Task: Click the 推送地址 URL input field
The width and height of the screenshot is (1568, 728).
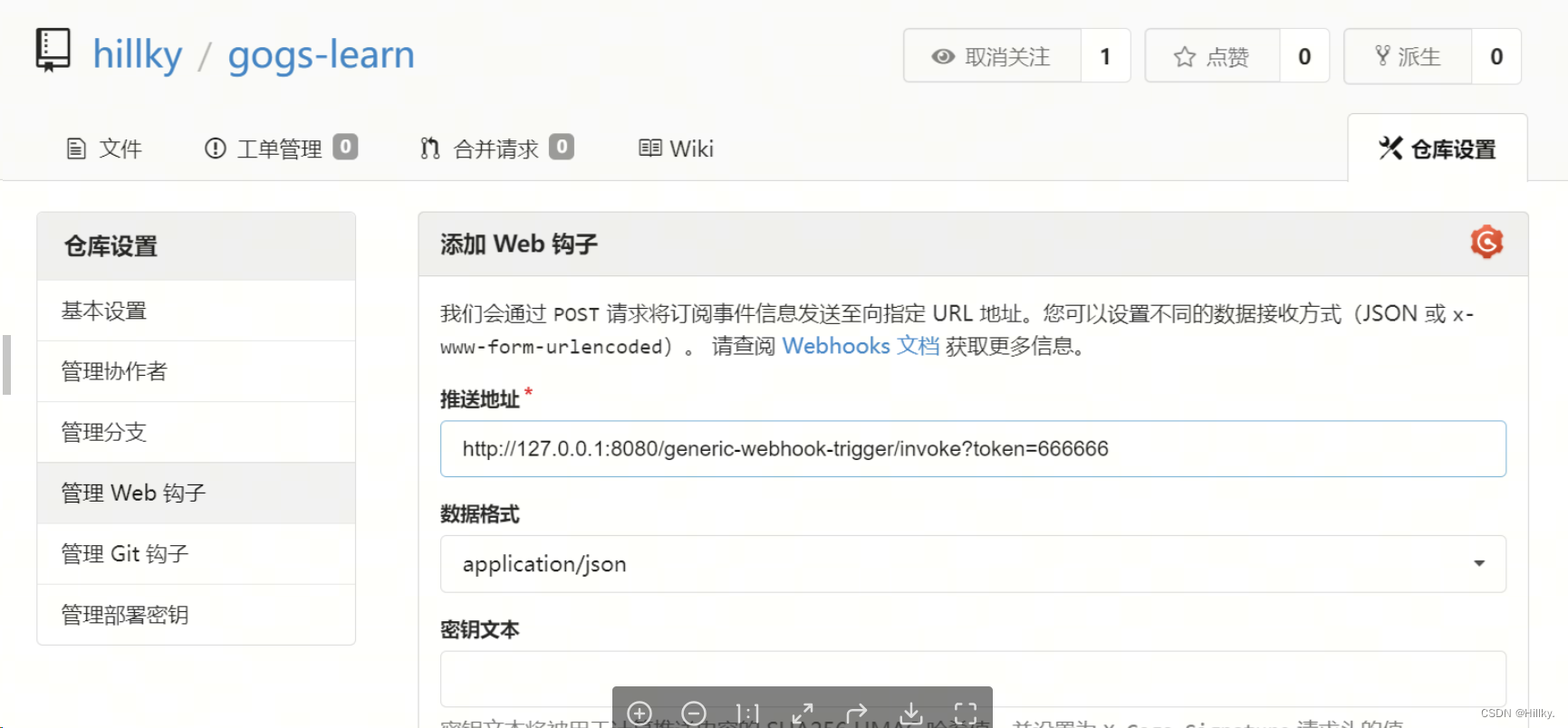Action: 973,449
